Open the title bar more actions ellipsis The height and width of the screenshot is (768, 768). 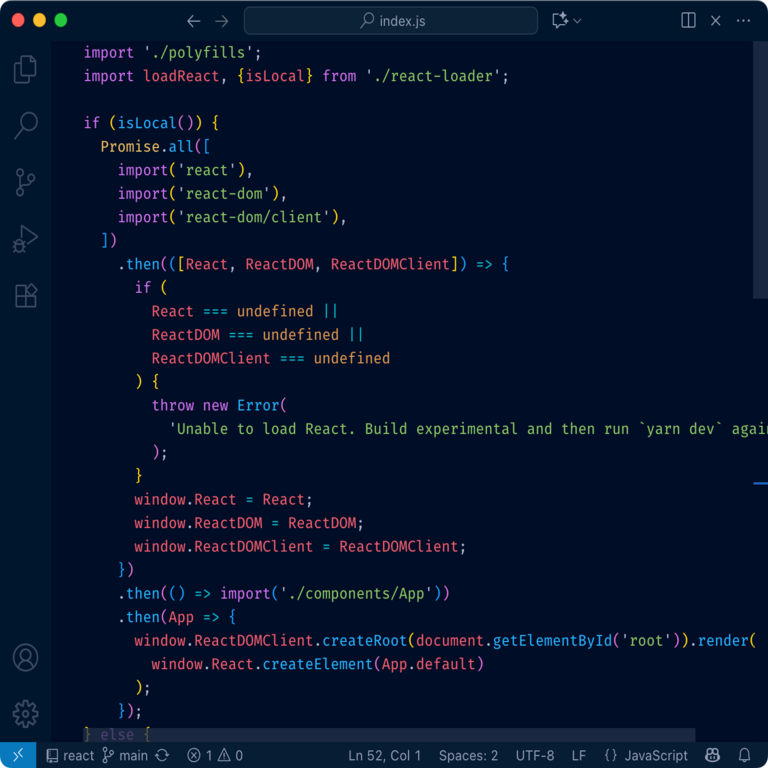click(x=744, y=20)
